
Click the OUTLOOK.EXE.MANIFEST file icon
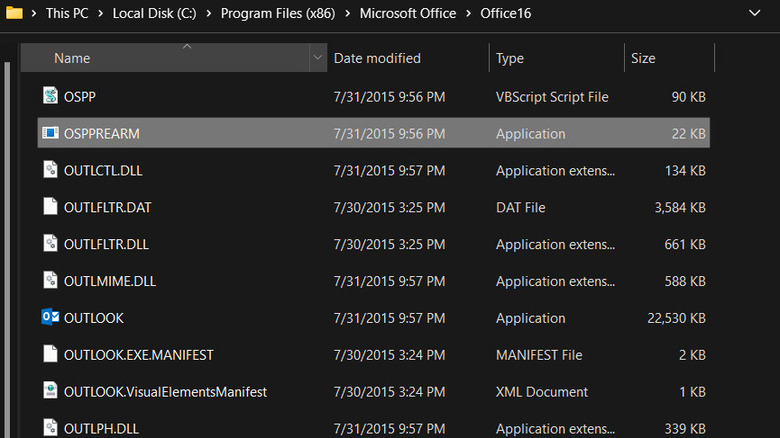50,353
